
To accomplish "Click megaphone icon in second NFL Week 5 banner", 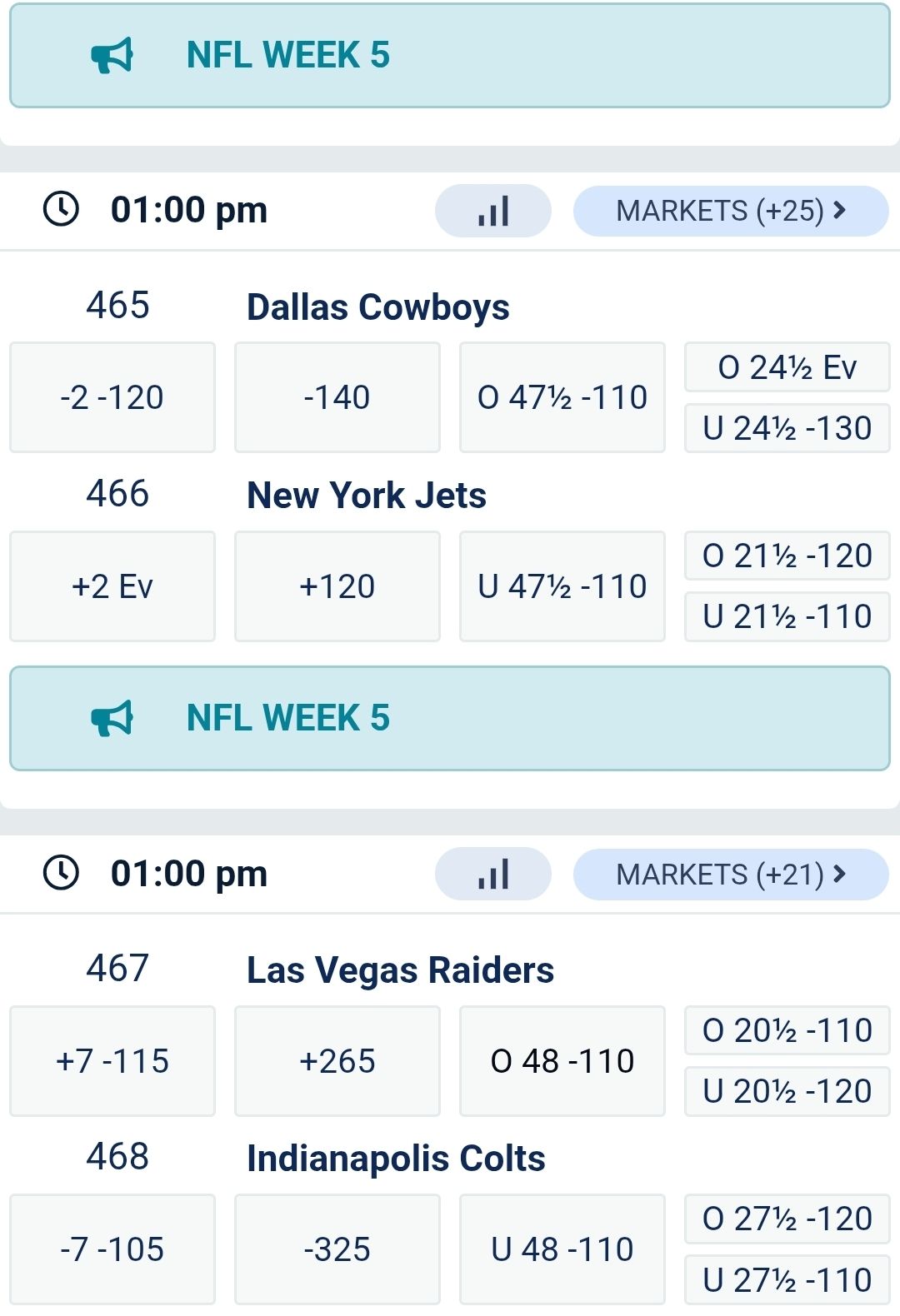I will (112, 718).
